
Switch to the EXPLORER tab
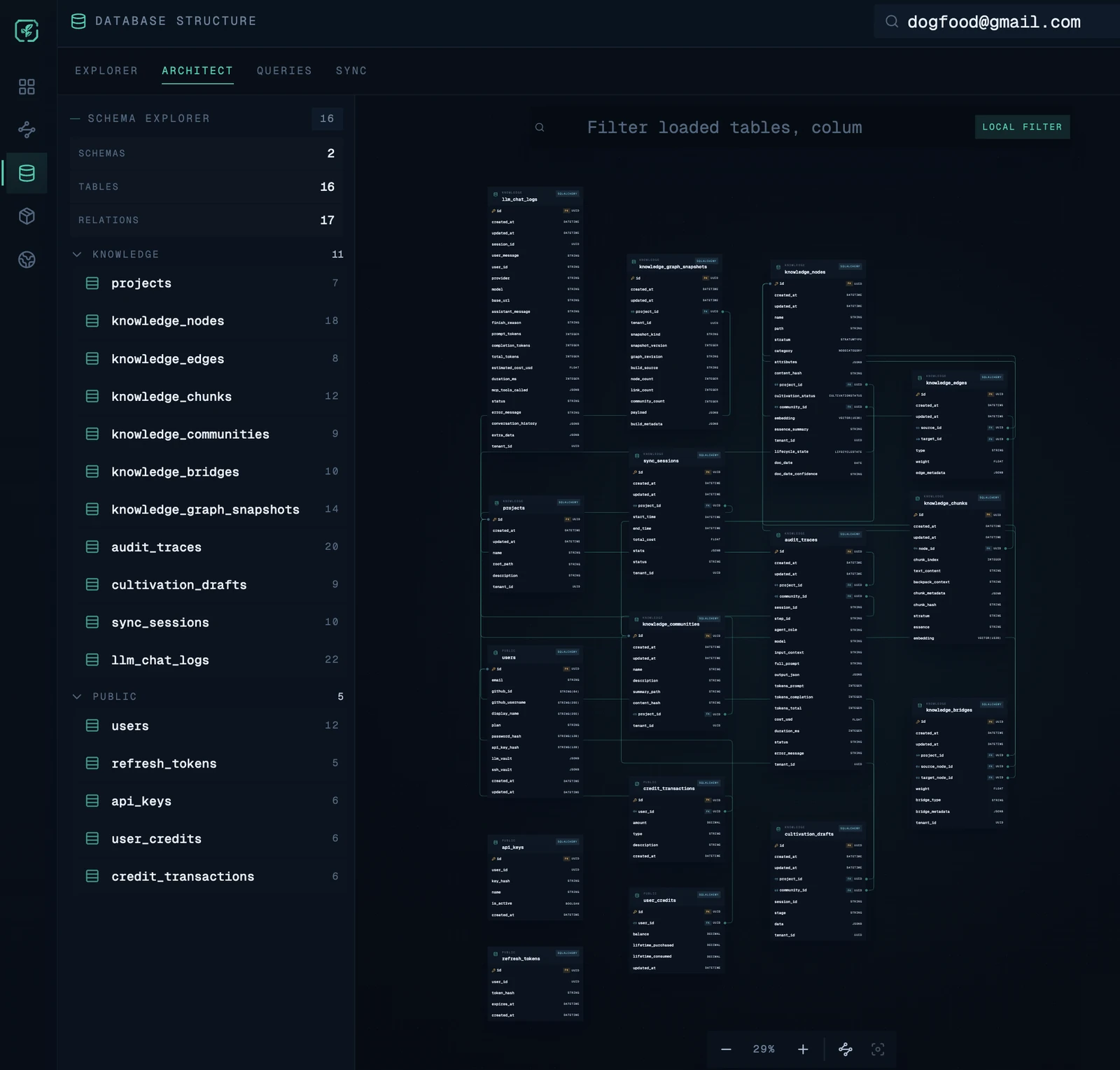tap(106, 71)
